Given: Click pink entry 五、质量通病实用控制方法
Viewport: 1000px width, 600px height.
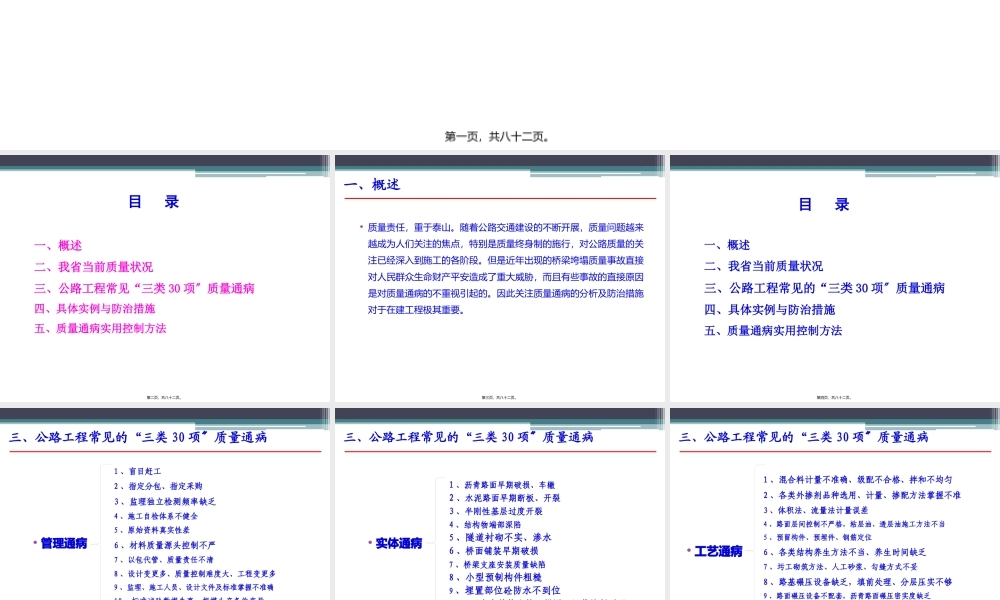Looking at the screenshot, I should coord(100,328).
